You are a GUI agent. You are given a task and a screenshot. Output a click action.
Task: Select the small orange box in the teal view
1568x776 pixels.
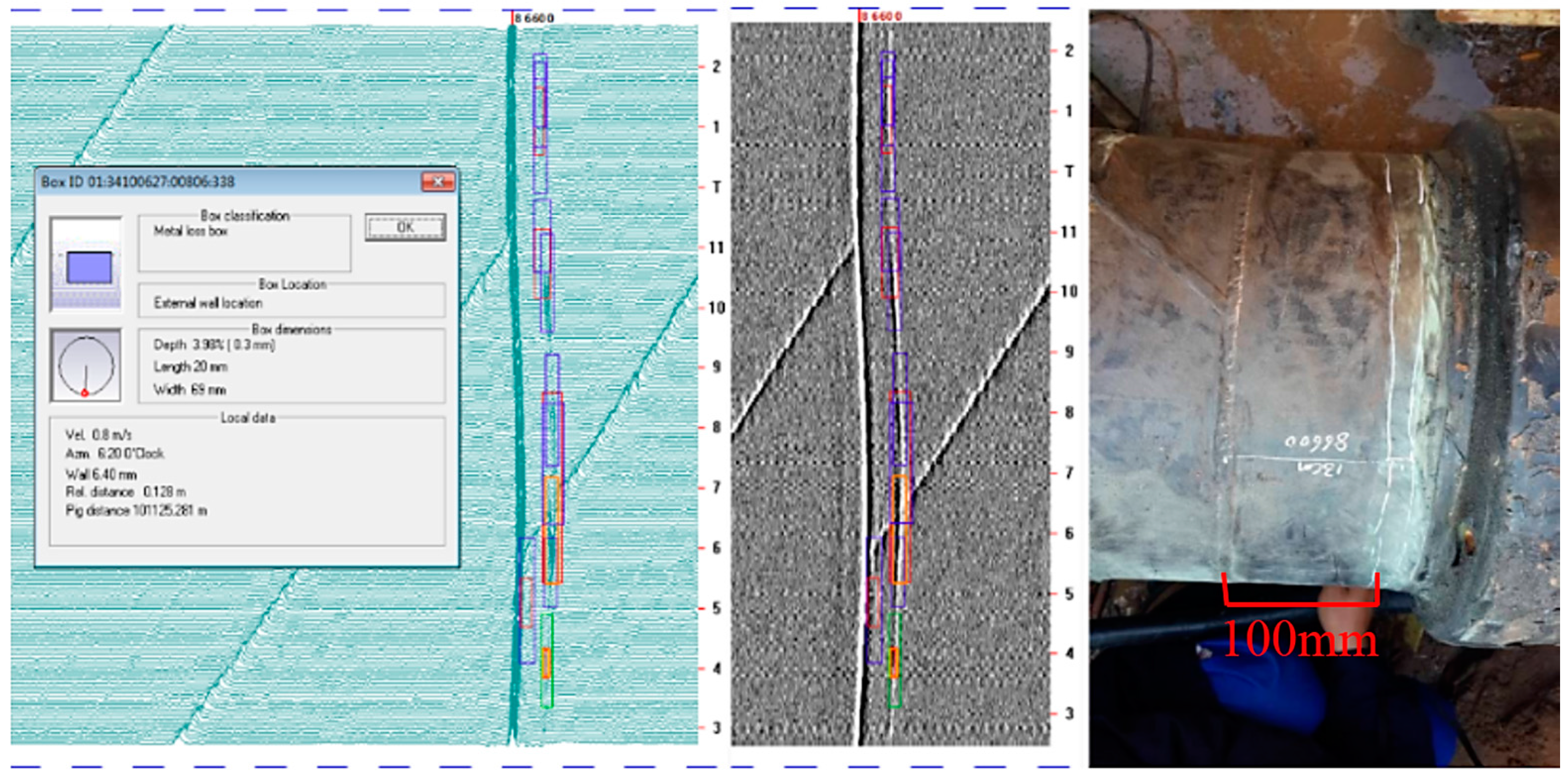pyautogui.click(x=546, y=663)
